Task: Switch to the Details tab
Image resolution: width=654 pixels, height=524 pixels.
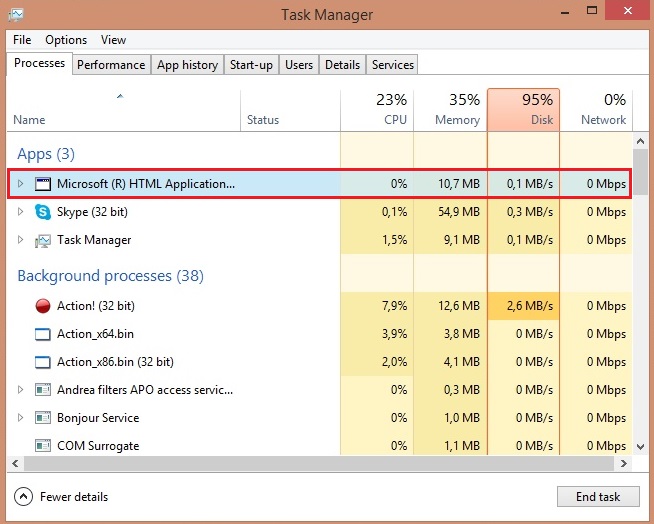Action: pyautogui.click(x=342, y=65)
